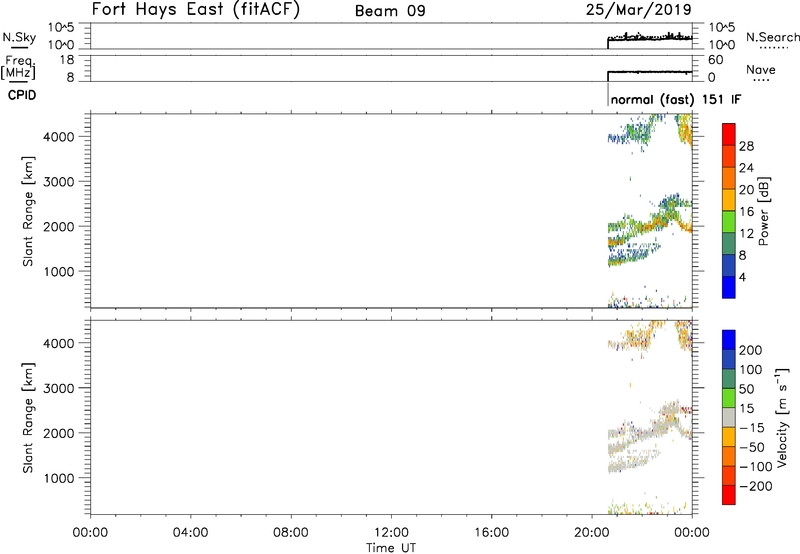The width and height of the screenshot is (800, 554).
Task: Click the velocity scale value '-200'
Action: click(754, 486)
